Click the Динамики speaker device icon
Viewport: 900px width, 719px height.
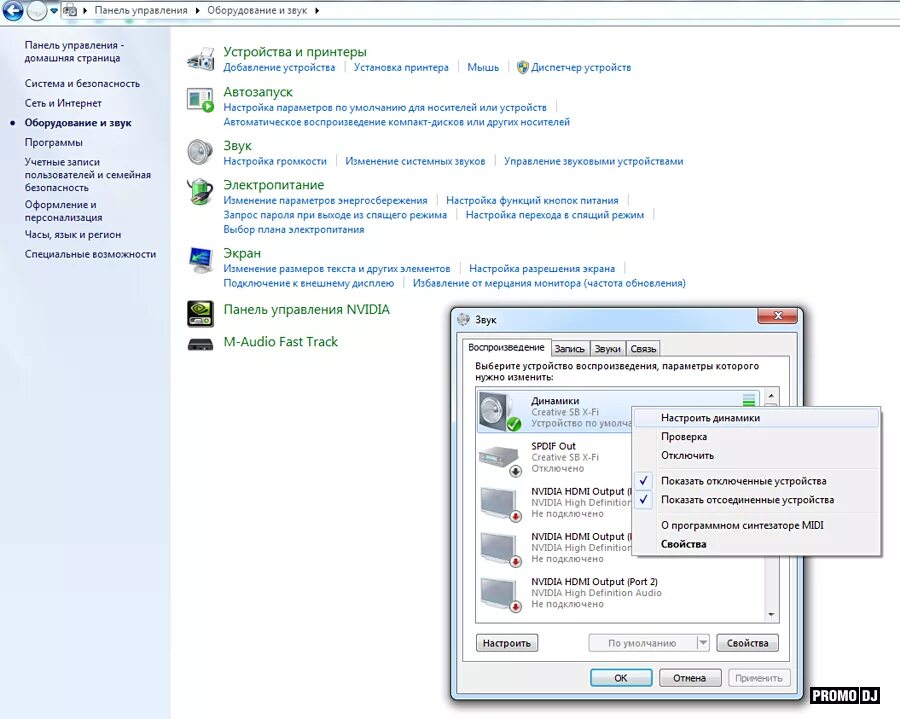(499, 412)
